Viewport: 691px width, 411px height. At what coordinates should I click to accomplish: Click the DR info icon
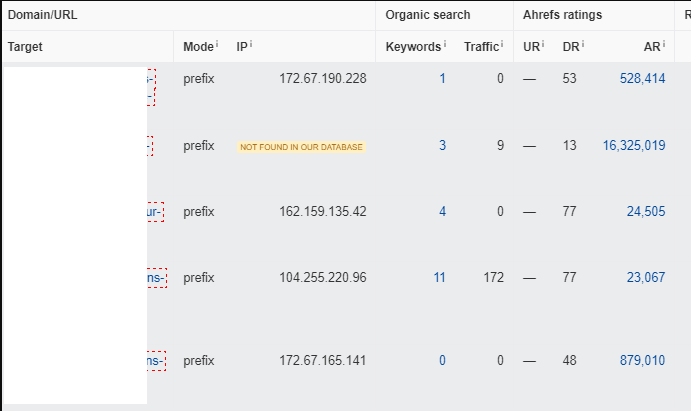pos(583,43)
